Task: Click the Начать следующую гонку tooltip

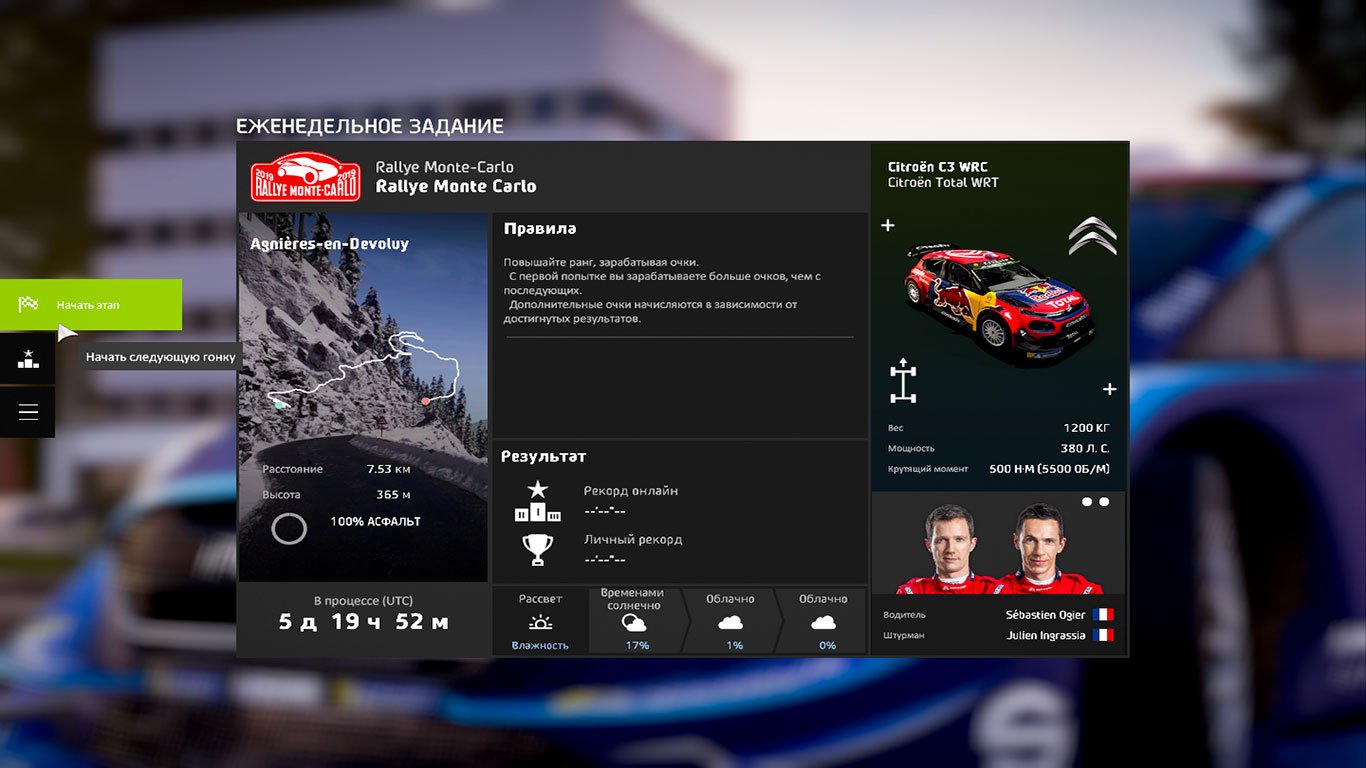Action: coord(161,357)
